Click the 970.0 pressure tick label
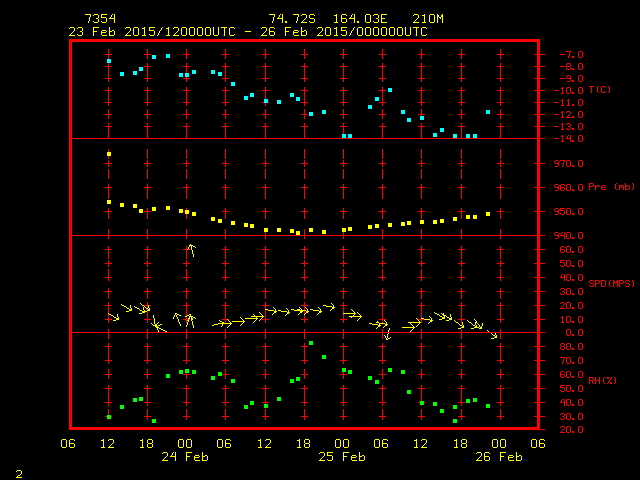The width and height of the screenshot is (640, 480). coord(566,163)
